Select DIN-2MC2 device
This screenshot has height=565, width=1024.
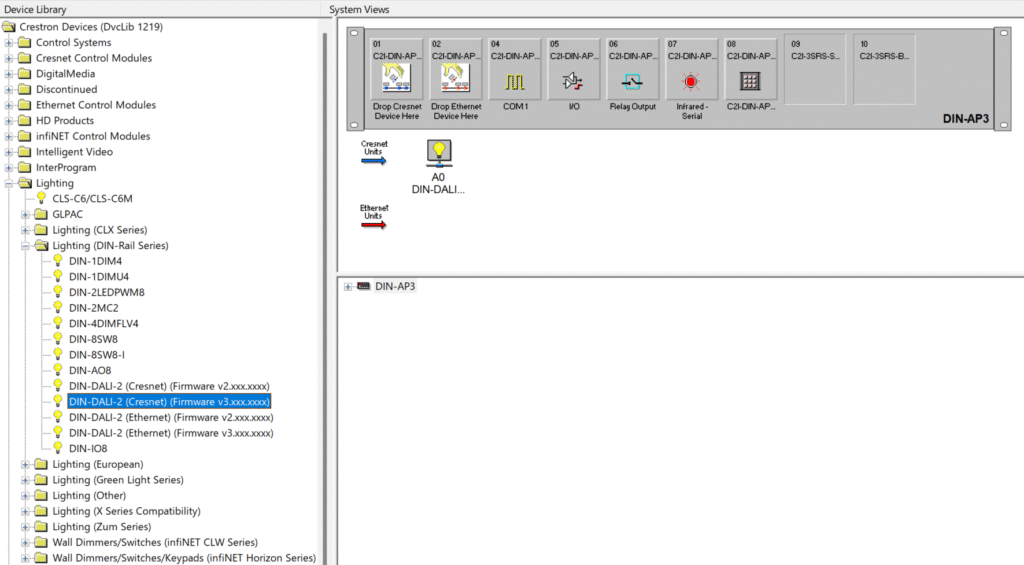[x=93, y=308]
